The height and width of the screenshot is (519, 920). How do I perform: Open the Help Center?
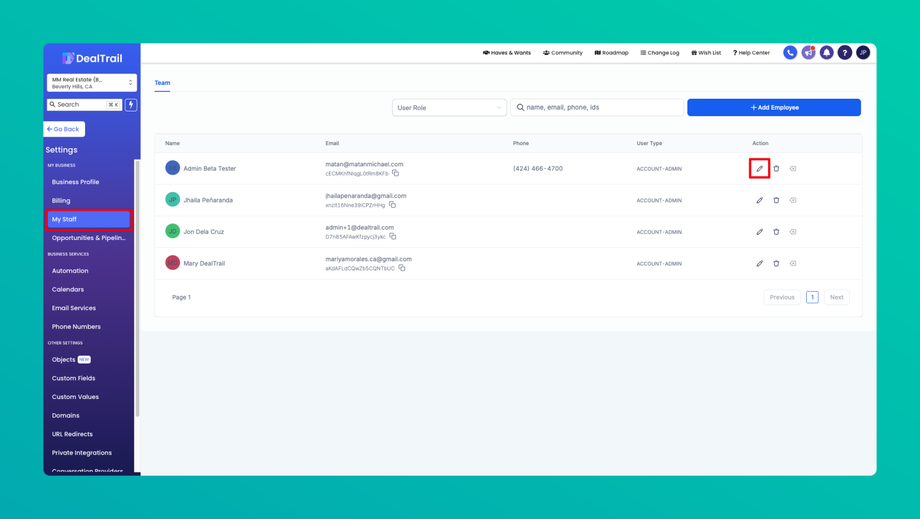coord(751,53)
